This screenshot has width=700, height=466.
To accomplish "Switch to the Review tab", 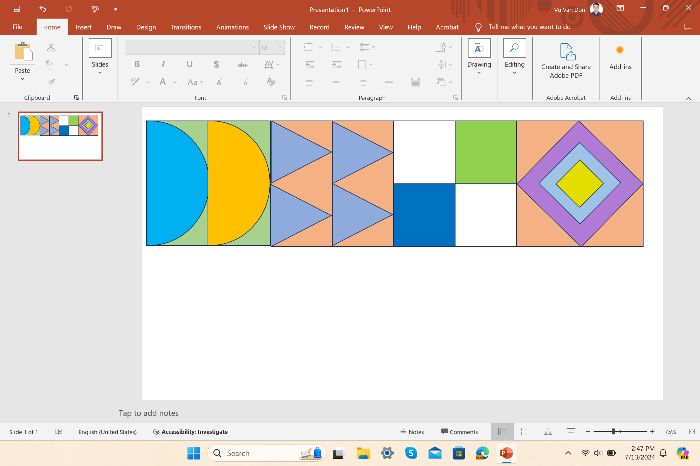I will tap(354, 27).
